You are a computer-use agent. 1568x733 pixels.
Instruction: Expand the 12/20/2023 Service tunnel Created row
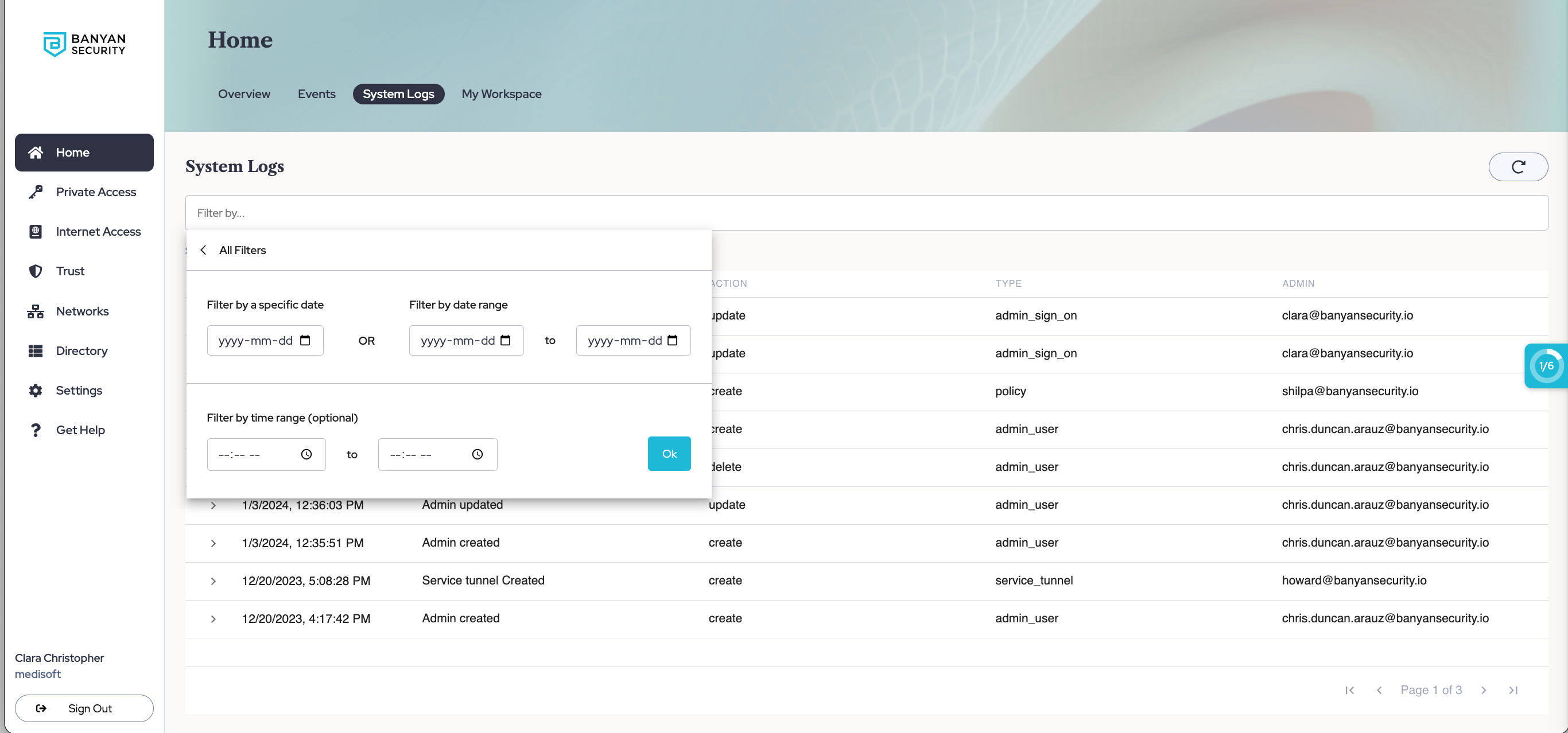pyautogui.click(x=213, y=581)
